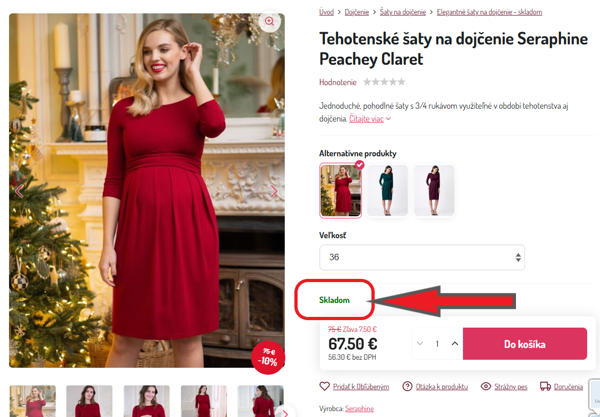This screenshot has width=600, height=417.
Task: Click the question mark product inquiry icon
Action: [407, 386]
